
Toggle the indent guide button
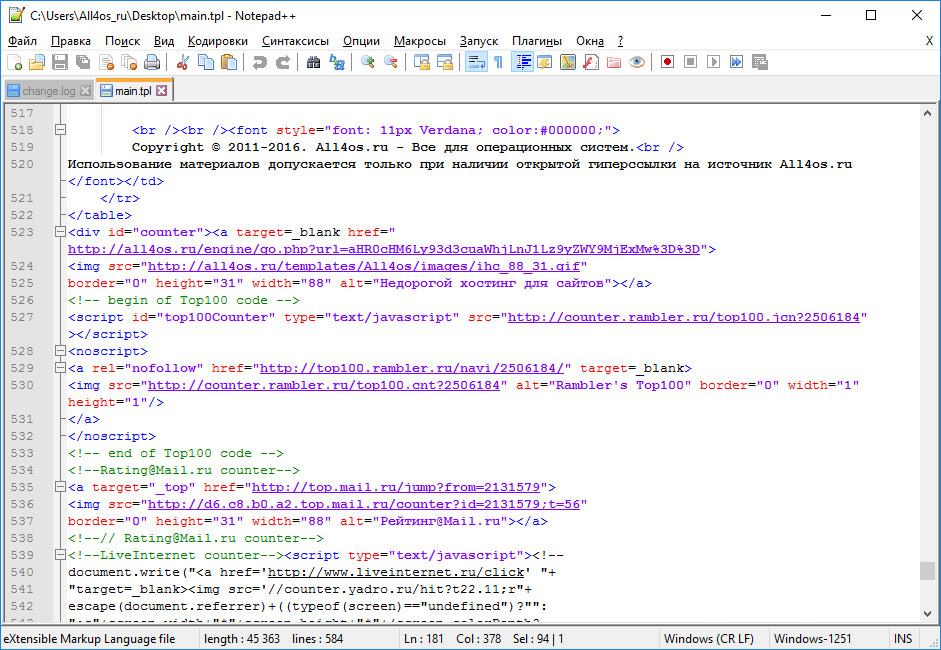tap(523, 62)
